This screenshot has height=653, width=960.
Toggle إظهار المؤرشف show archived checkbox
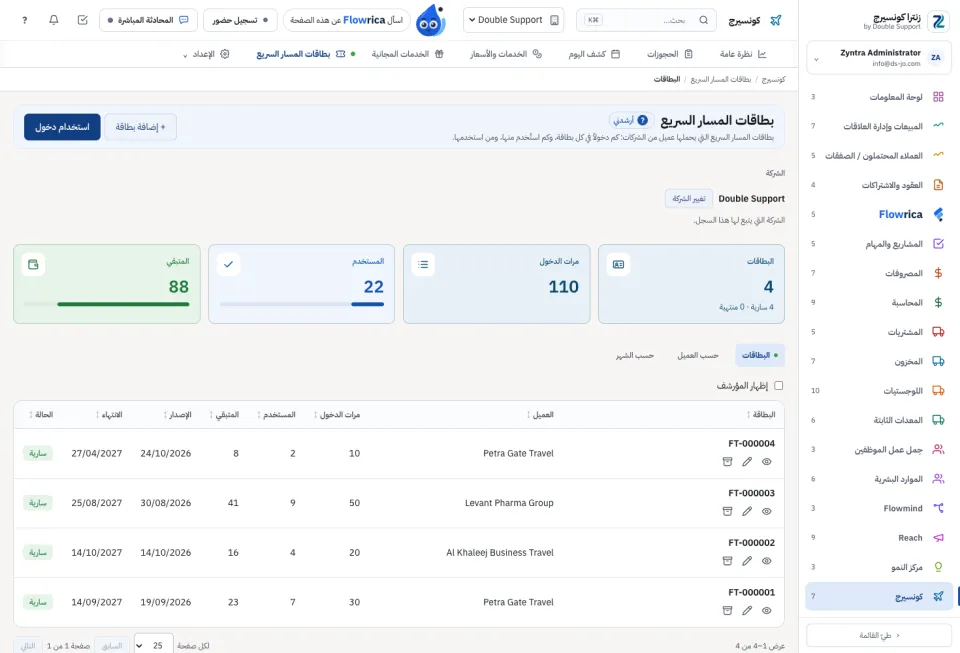click(778, 386)
